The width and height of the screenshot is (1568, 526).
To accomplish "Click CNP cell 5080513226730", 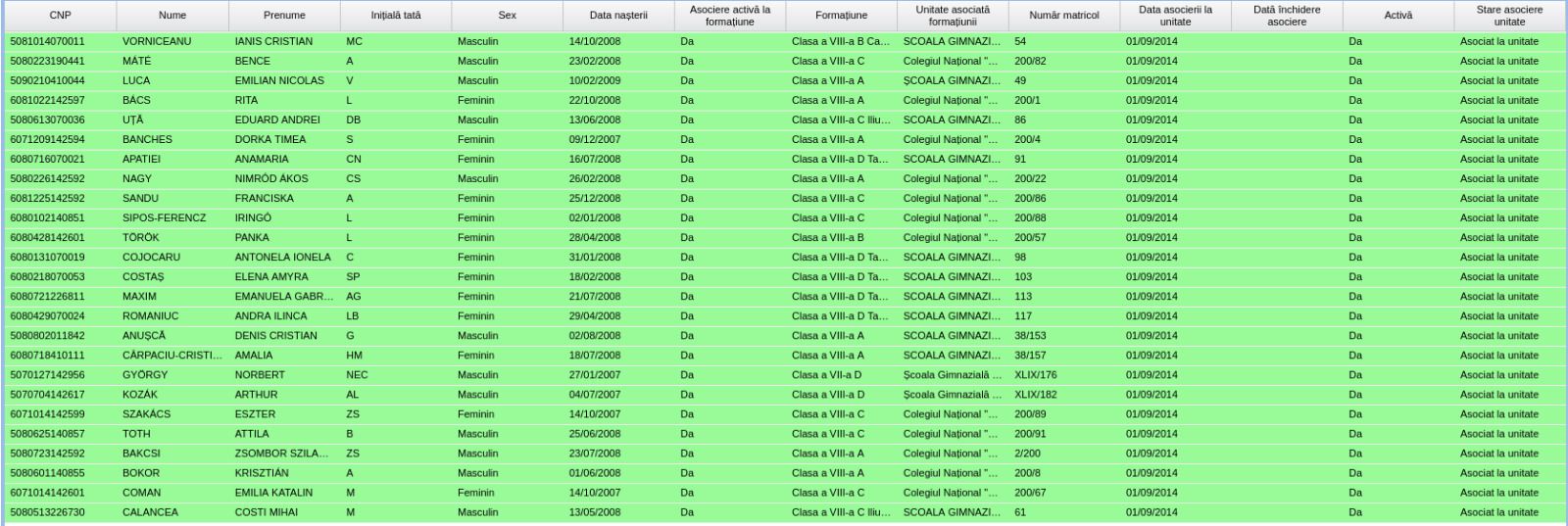I will 47,512.
